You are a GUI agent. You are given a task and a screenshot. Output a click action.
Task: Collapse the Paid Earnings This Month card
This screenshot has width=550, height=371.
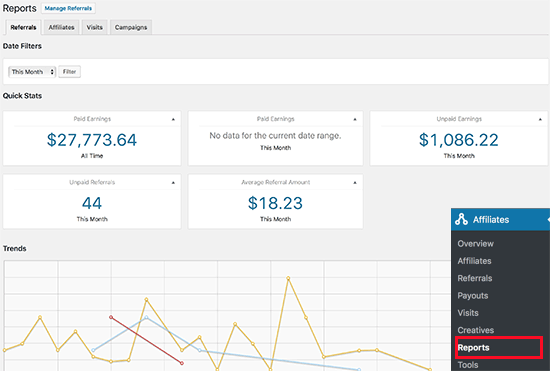coord(355,119)
